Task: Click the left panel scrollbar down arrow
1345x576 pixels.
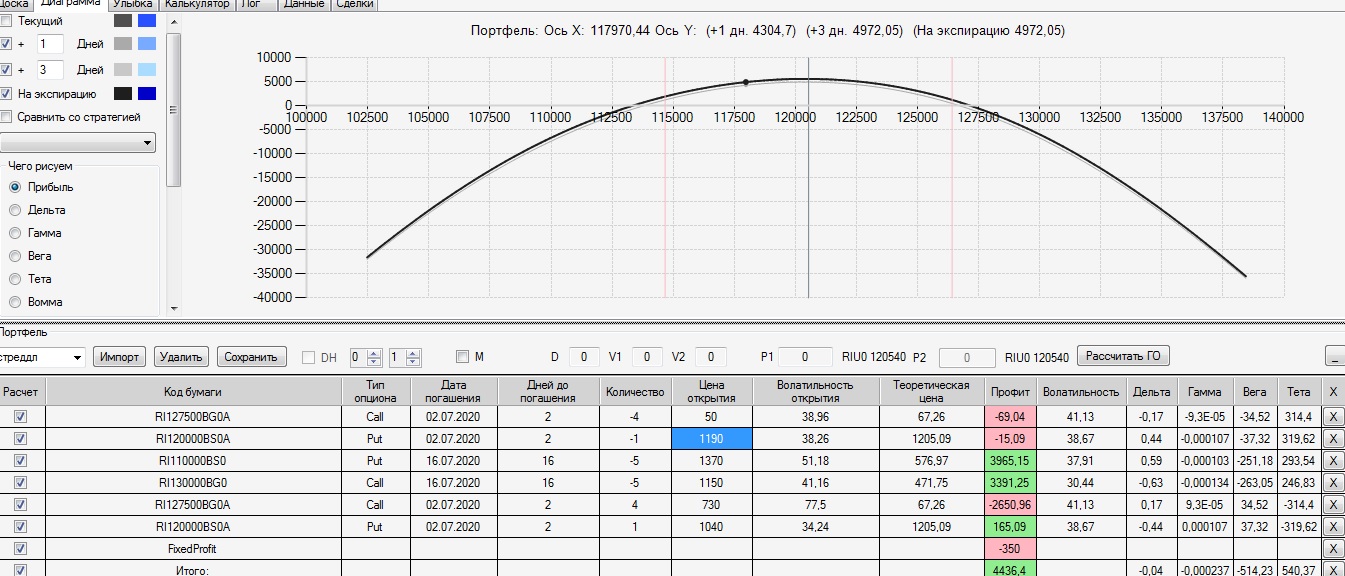Action: [x=174, y=308]
